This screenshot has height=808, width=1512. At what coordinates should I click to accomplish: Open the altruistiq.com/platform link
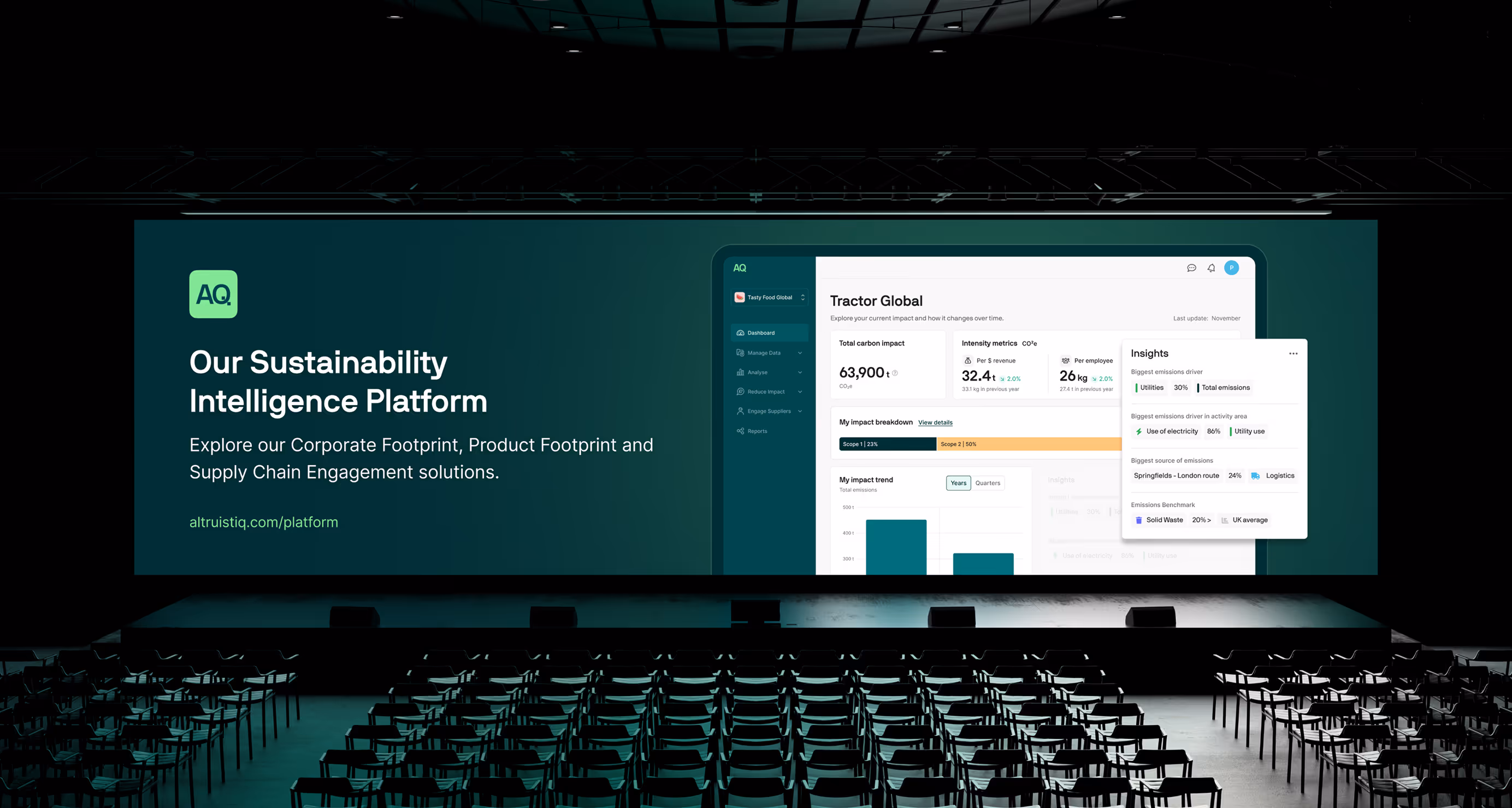[x=263, y=521]
